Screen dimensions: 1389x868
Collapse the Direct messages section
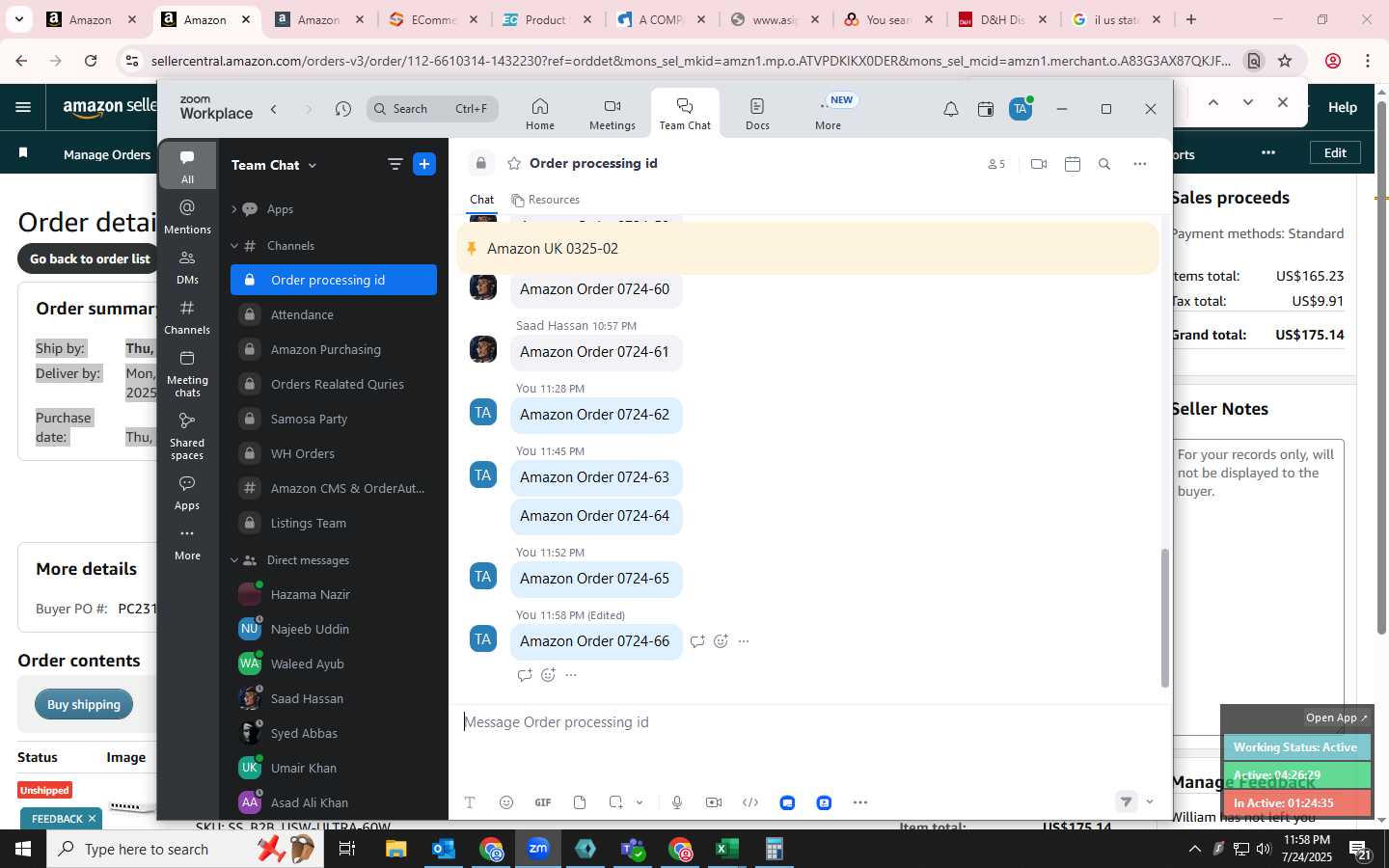233,560
